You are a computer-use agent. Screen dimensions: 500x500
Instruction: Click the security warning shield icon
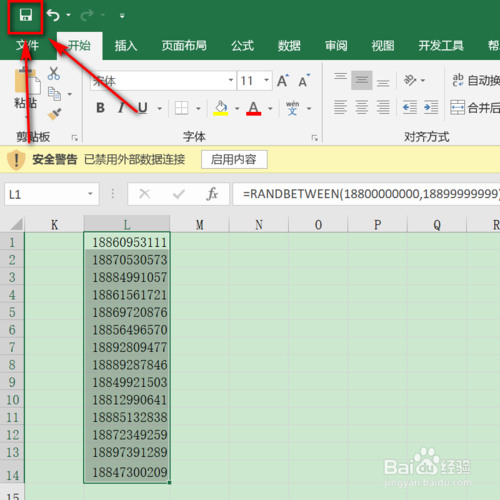click(x=16, y=160)
